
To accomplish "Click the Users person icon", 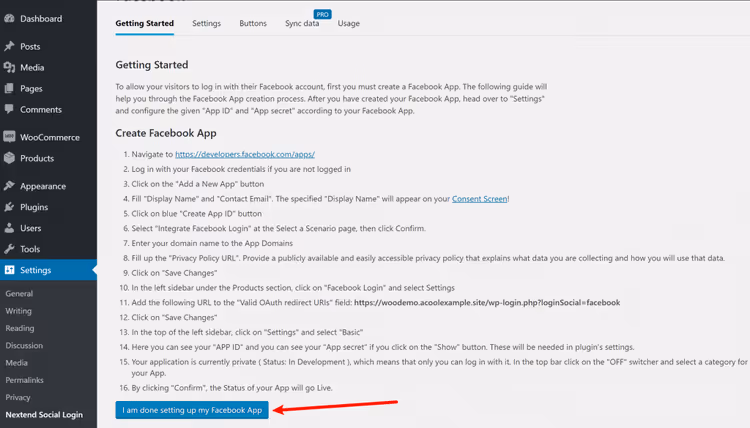I will point(9,228).
